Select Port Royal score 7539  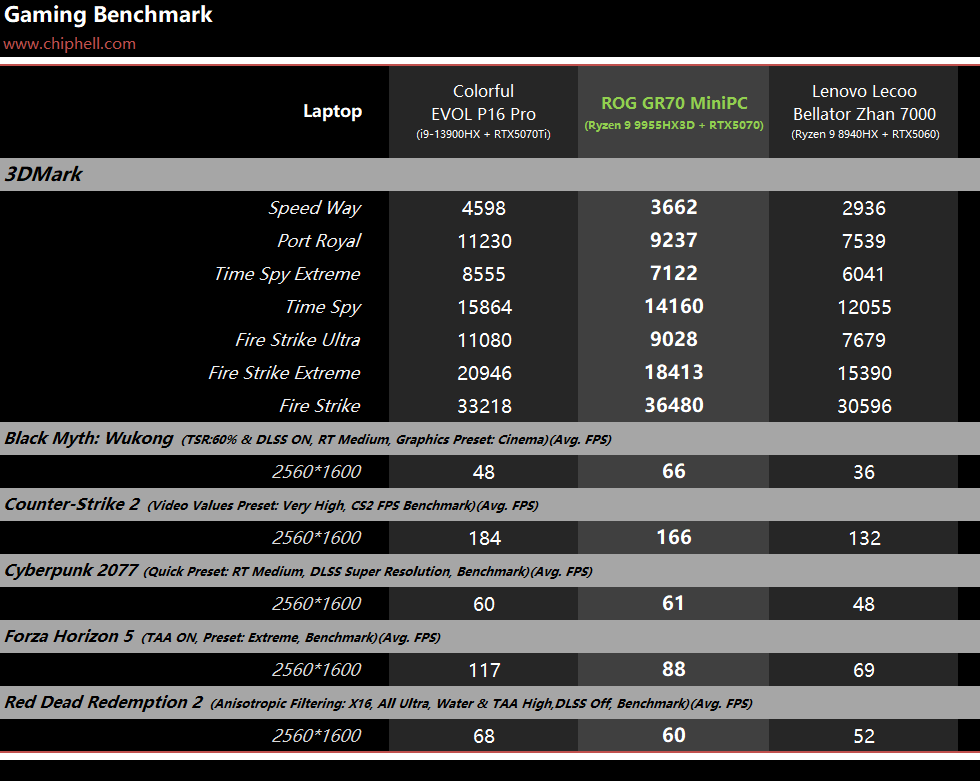[864, 241]
